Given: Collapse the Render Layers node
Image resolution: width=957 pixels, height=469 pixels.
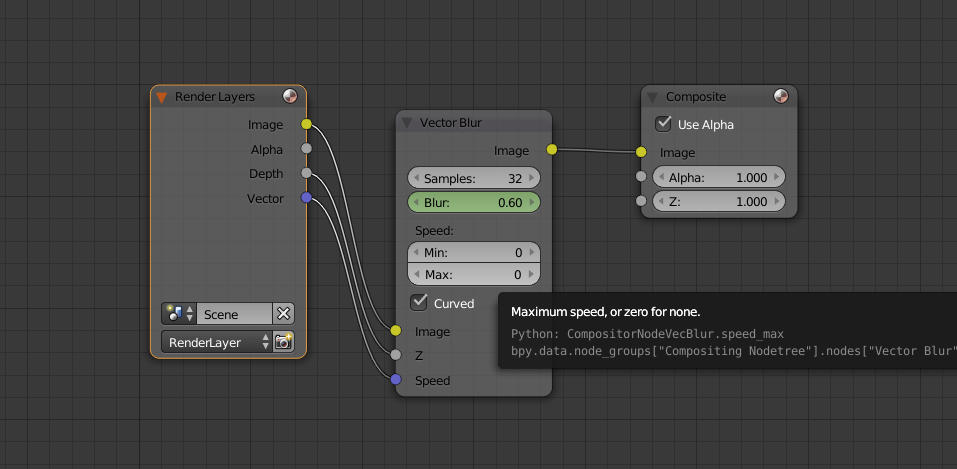Looking at the screenshot, I should point(161,97).
